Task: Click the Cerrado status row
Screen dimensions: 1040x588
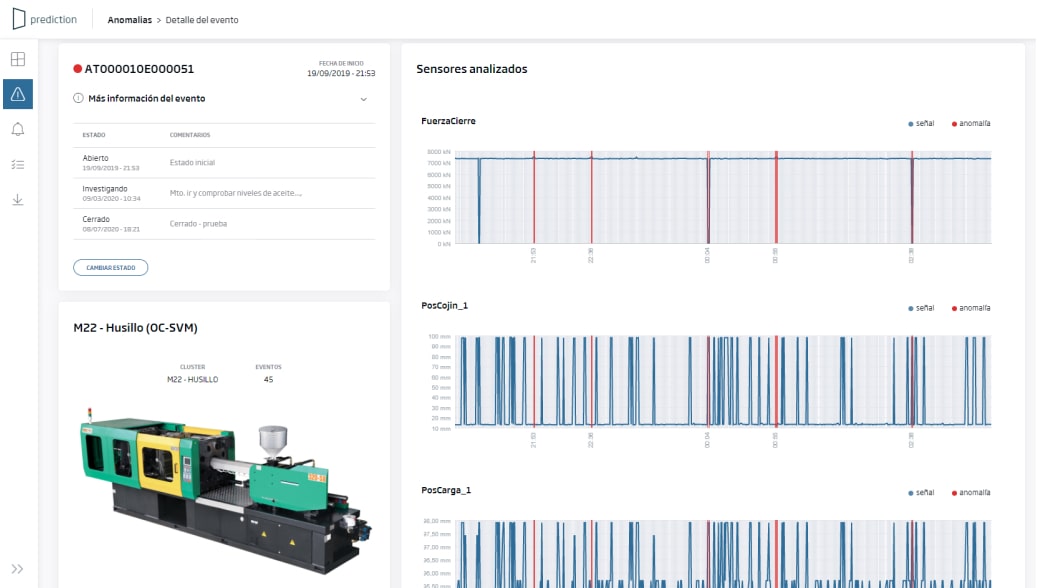Action: coord(223,223)
